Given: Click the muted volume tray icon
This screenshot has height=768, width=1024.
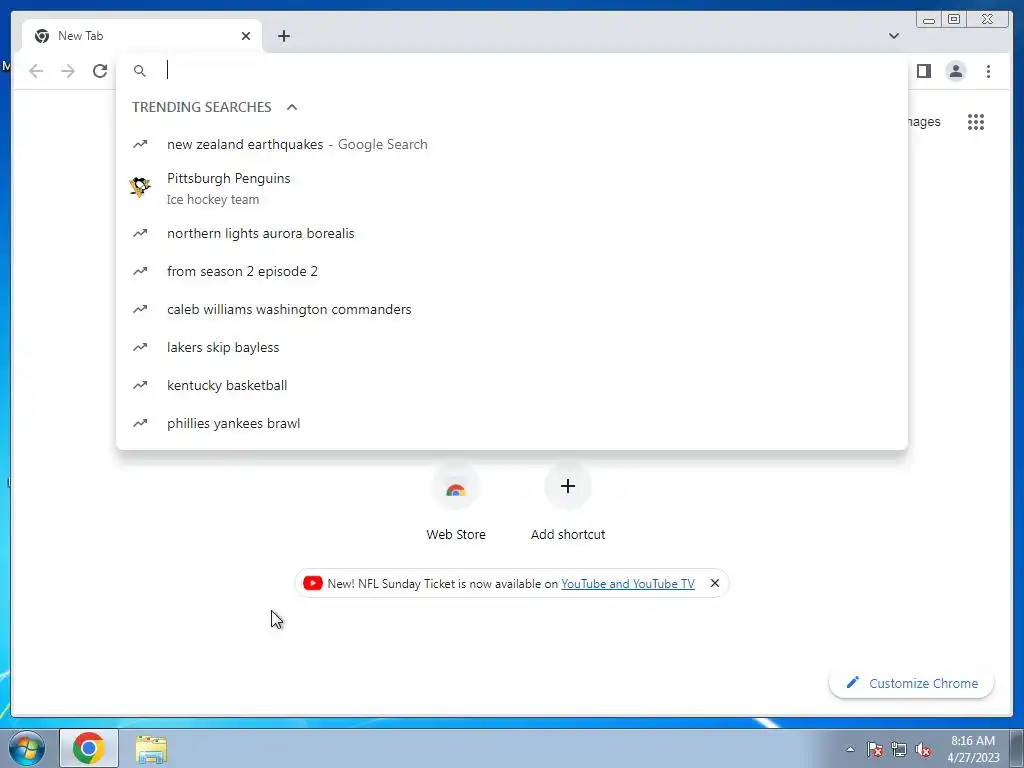Looking at the screenshot, I should point(923,750).
